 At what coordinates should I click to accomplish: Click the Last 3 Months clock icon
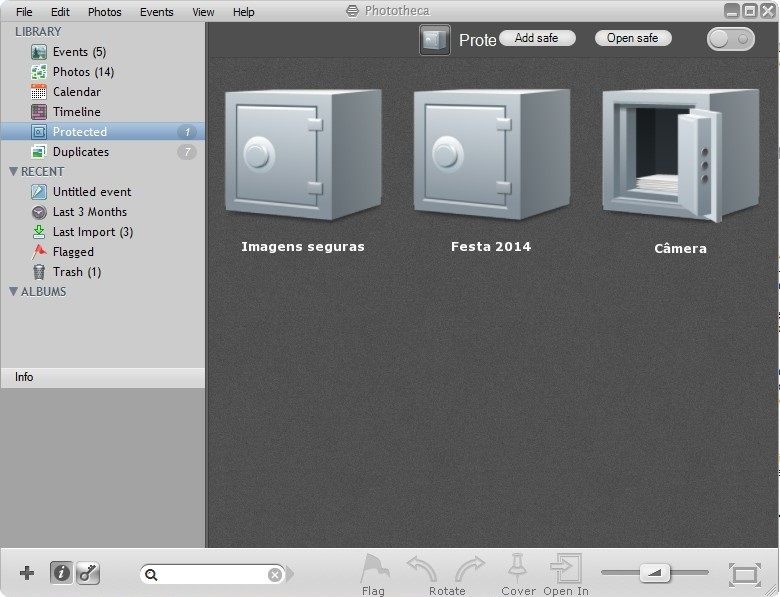click(39, 212)
